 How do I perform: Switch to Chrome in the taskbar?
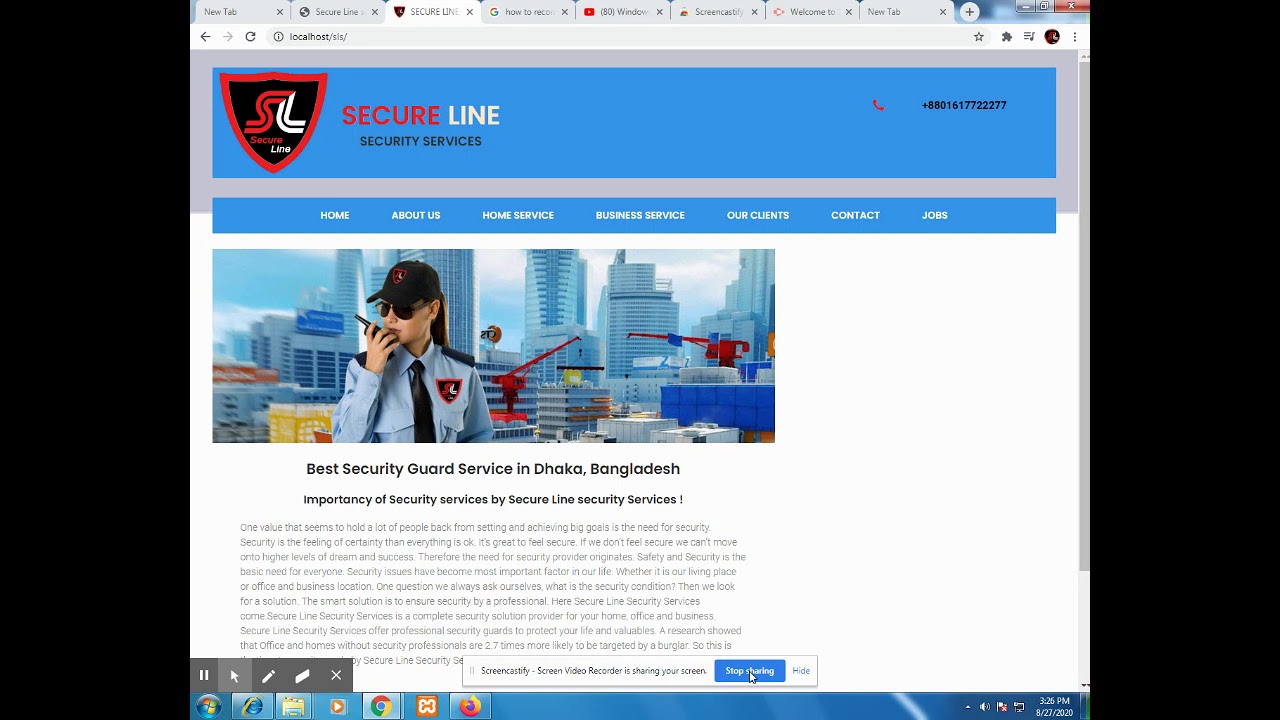(381, 707)
